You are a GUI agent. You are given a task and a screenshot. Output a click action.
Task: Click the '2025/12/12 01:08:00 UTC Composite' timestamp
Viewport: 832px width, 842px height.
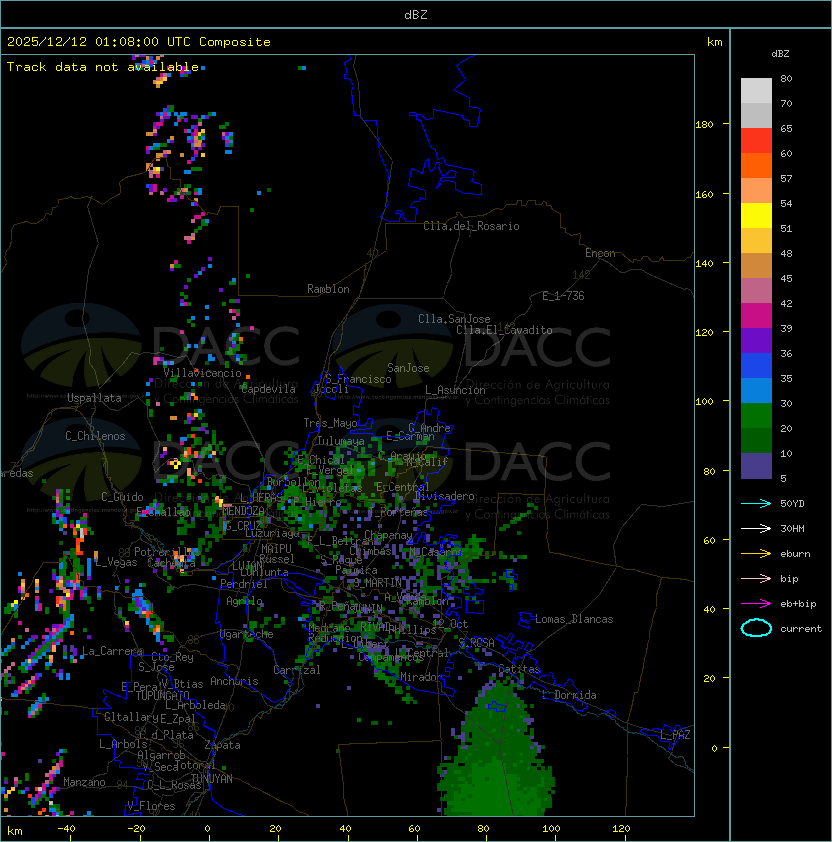[139, 42]
